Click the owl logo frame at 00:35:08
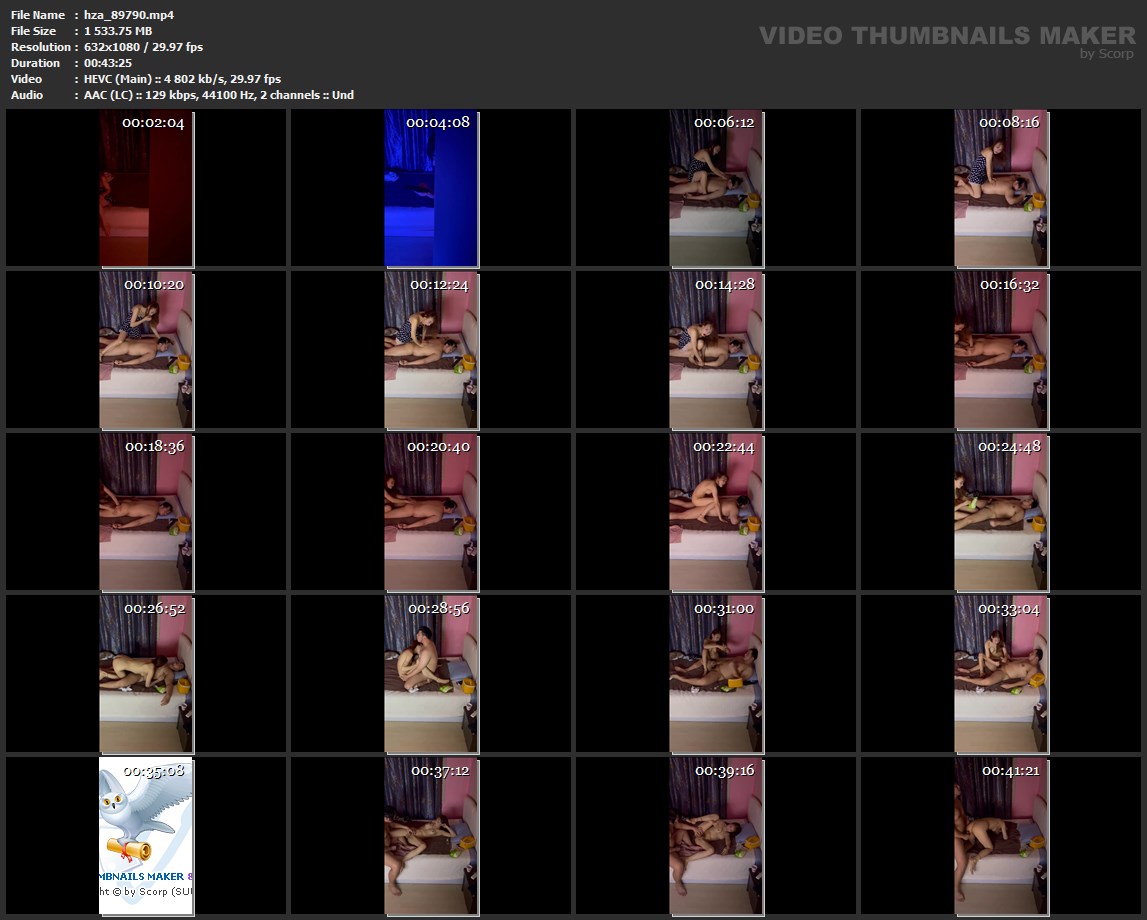 146,836
